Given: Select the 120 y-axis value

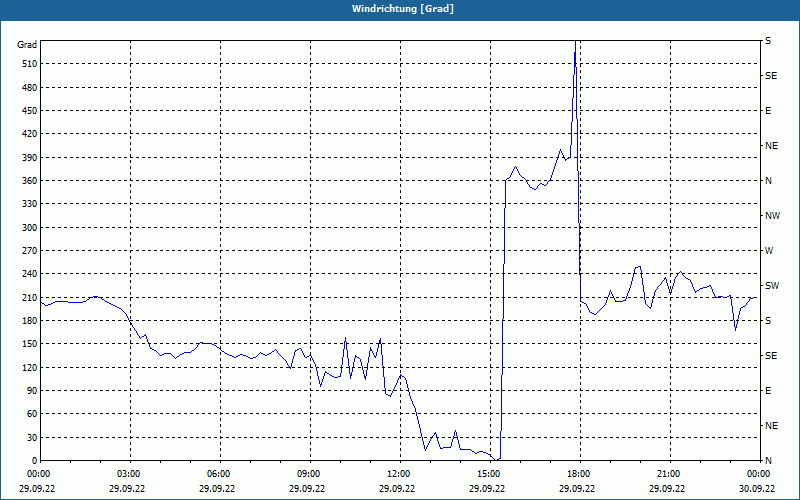Looking at the screenshot, I should [x=30, y=367].
